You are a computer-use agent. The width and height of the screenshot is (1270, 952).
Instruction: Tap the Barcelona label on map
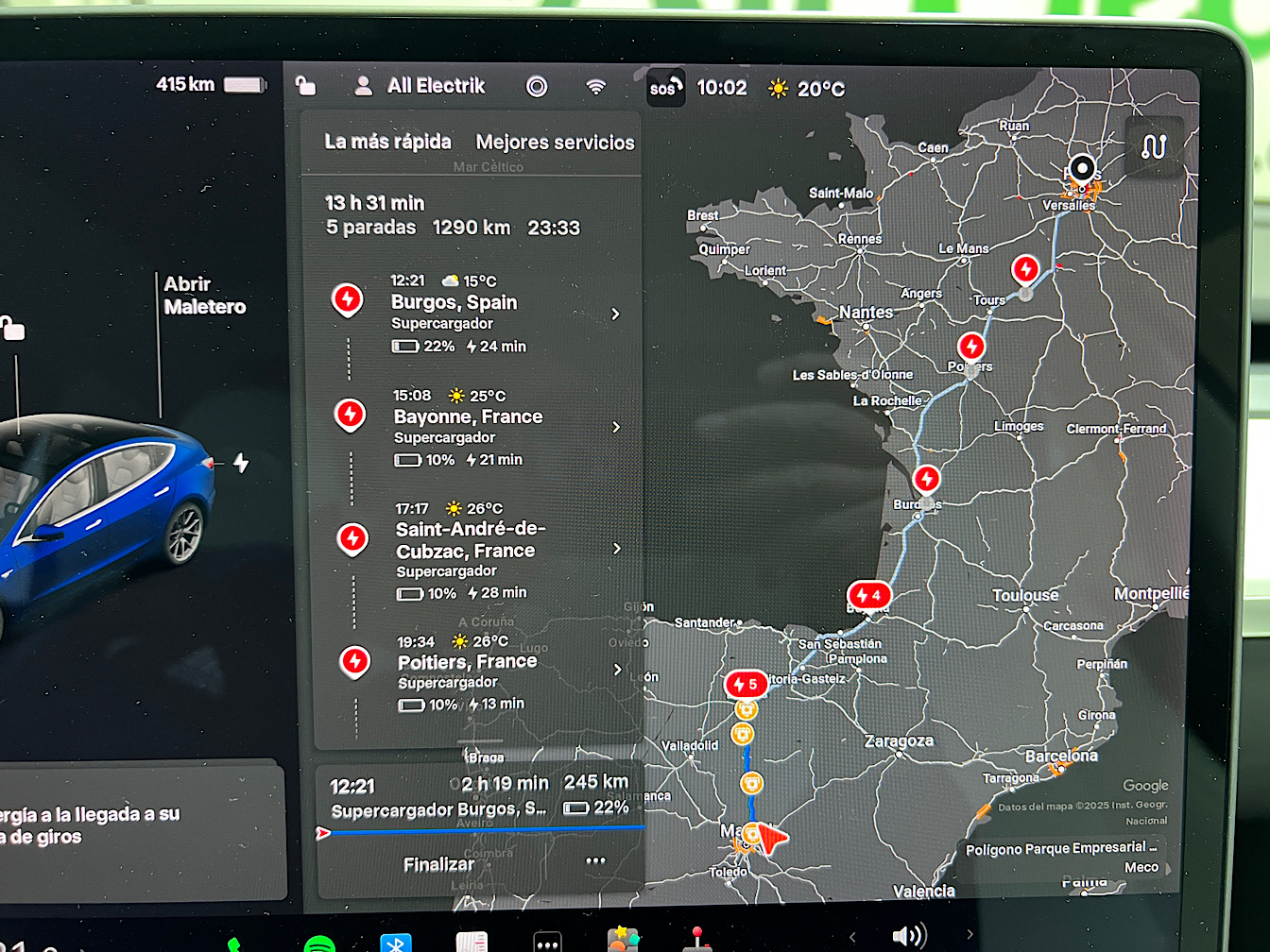pos(1061,756)
